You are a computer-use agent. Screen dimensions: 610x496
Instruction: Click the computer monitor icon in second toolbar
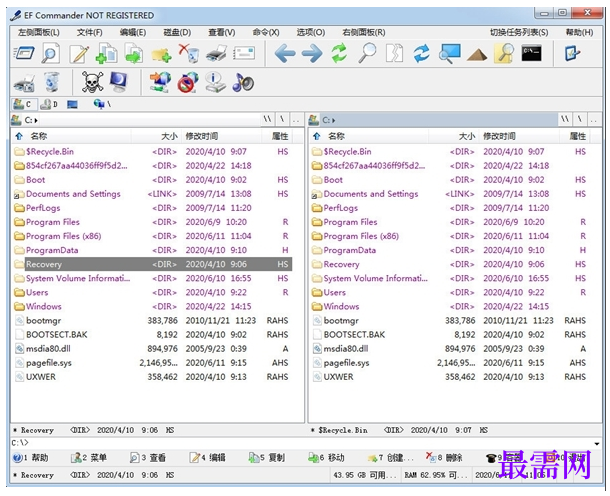119,82
